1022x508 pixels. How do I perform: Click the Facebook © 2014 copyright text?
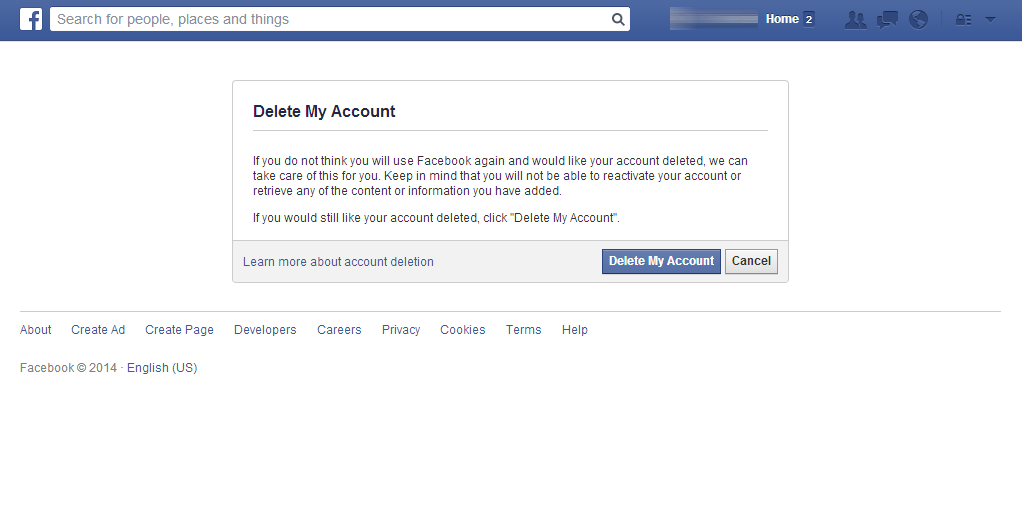[x=68, y=368]
